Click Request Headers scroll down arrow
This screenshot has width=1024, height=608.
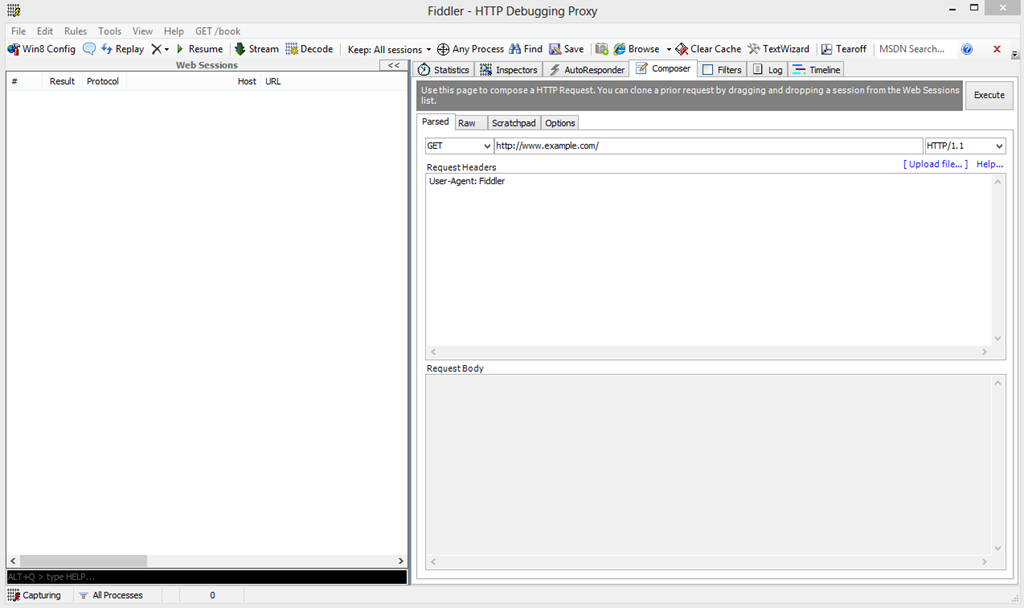click(x=997, y=338)
